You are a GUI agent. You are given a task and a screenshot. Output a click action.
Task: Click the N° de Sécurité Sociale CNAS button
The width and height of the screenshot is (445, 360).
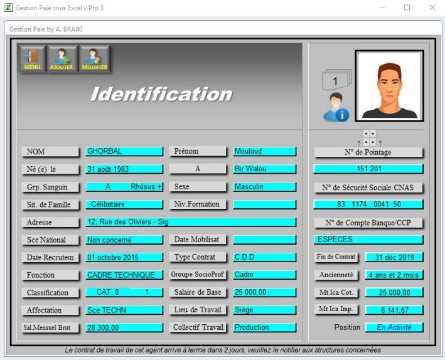click(x=368, y=188)
